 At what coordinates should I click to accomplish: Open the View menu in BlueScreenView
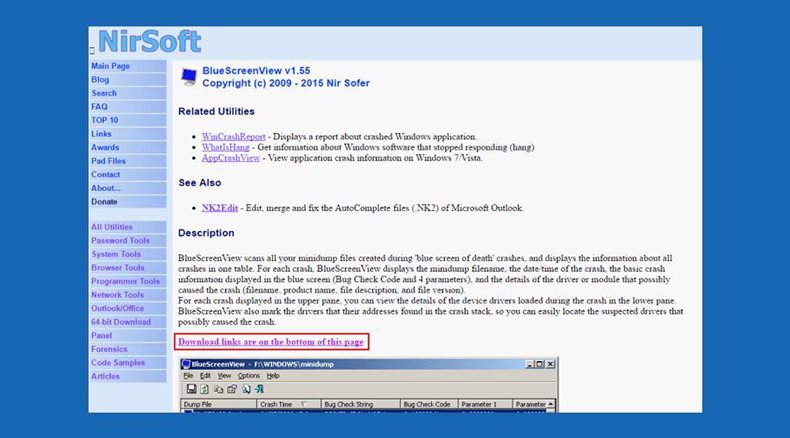224,376
